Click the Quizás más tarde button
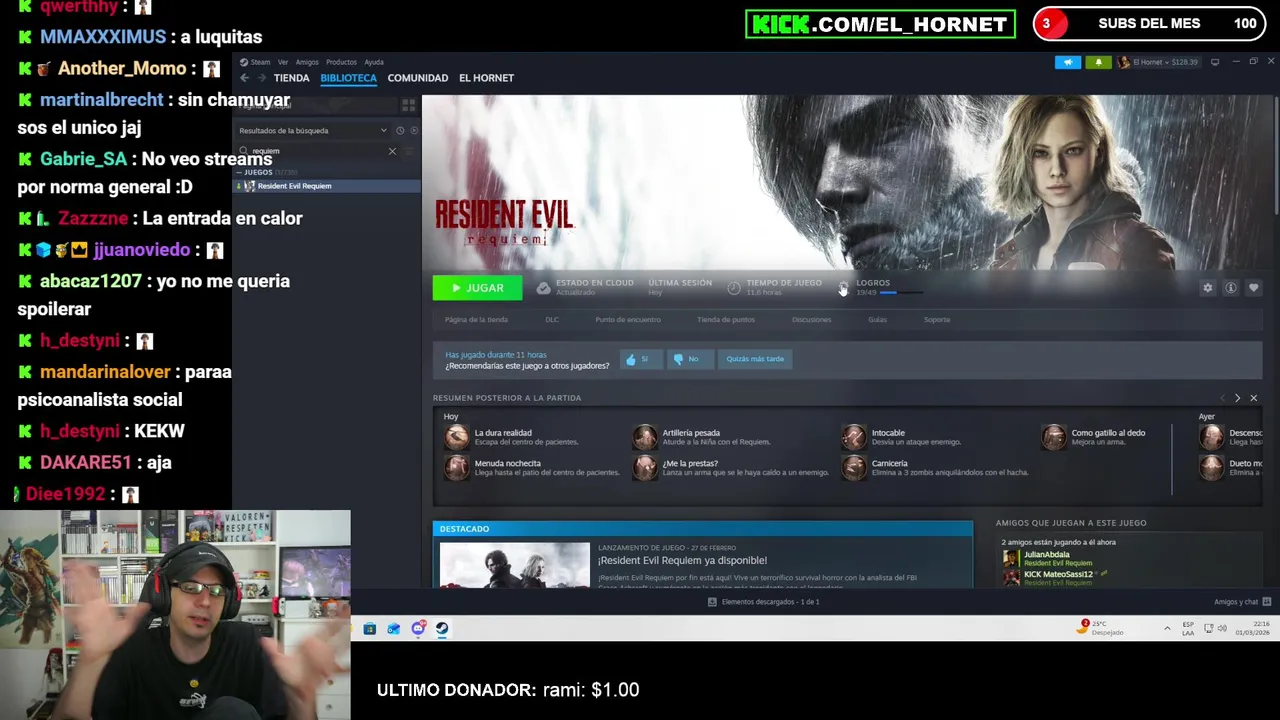1280x720 pixels. click(x=755, y=359)
